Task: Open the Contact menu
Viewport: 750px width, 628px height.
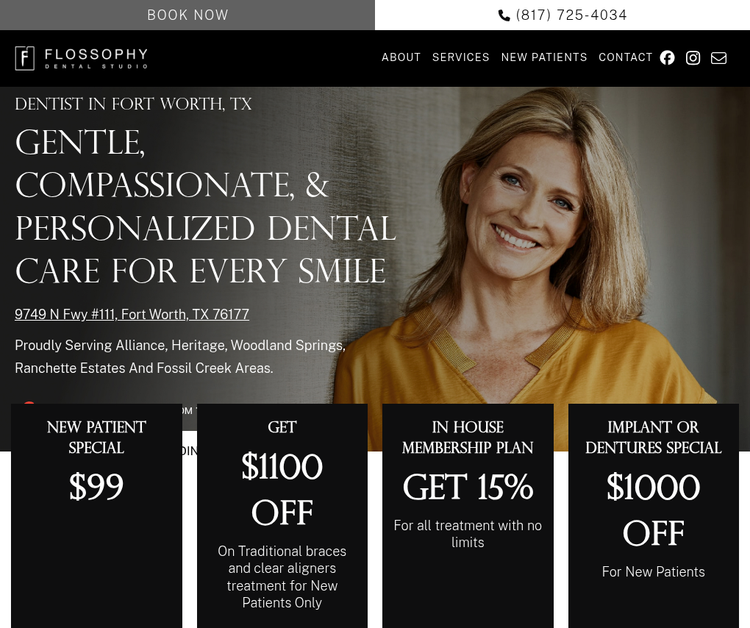Action: coord(625,57)
